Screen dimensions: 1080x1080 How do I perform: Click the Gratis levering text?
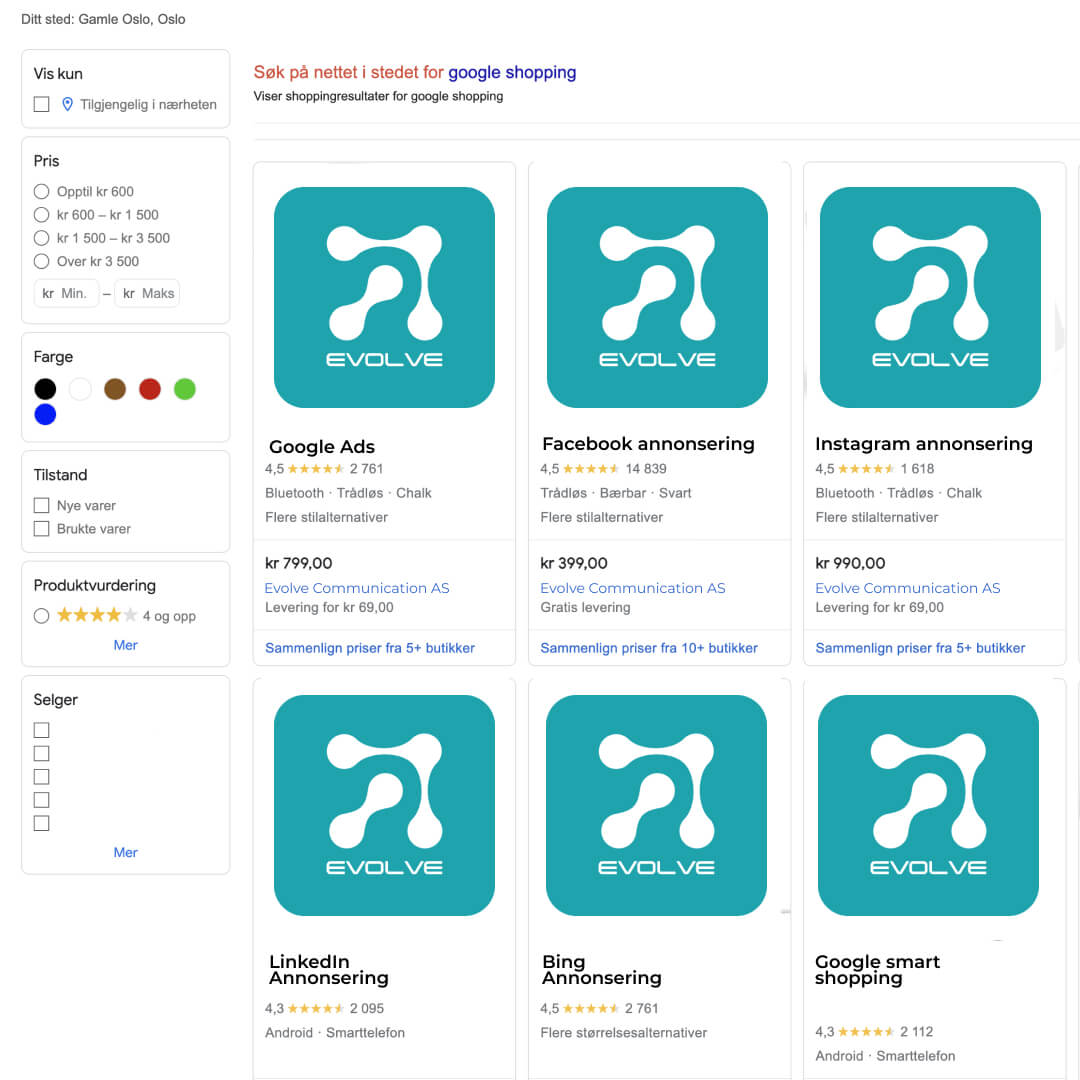(585, 608)
